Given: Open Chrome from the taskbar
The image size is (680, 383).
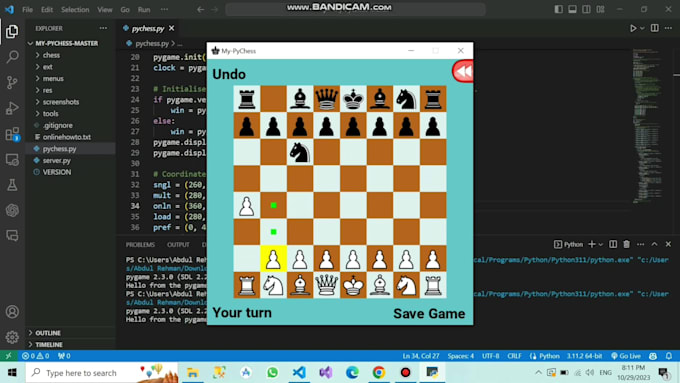Looking at the screenshot, I should coord(379,373).
